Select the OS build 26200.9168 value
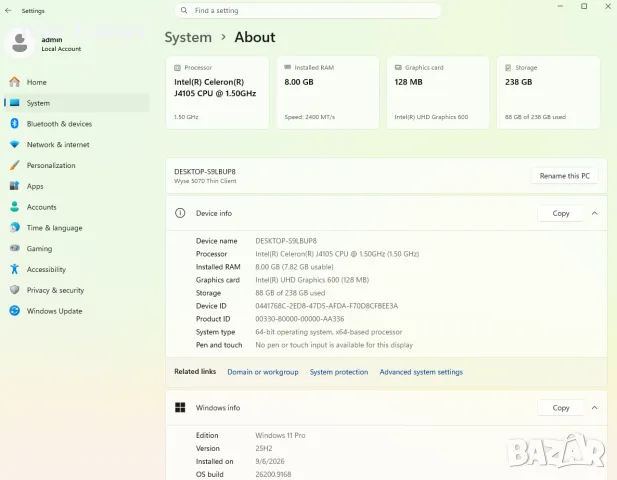 [x=273, y=474]
